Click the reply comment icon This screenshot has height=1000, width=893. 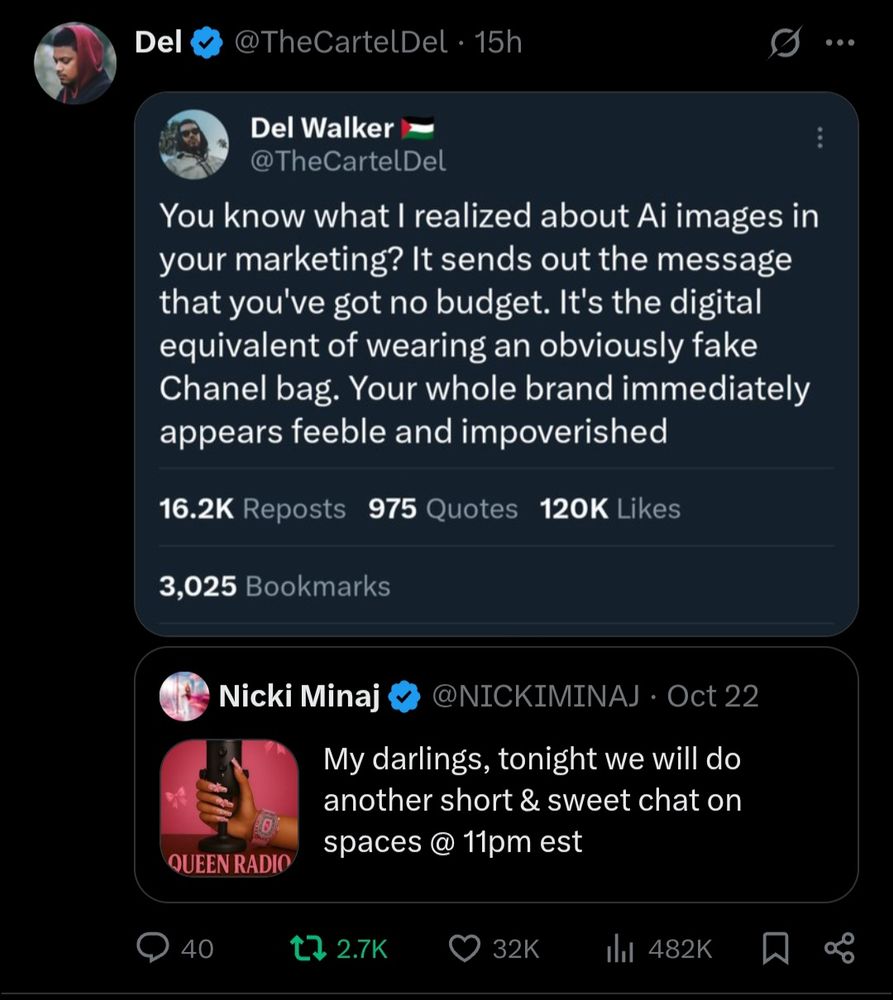click(x=152, y=948)
